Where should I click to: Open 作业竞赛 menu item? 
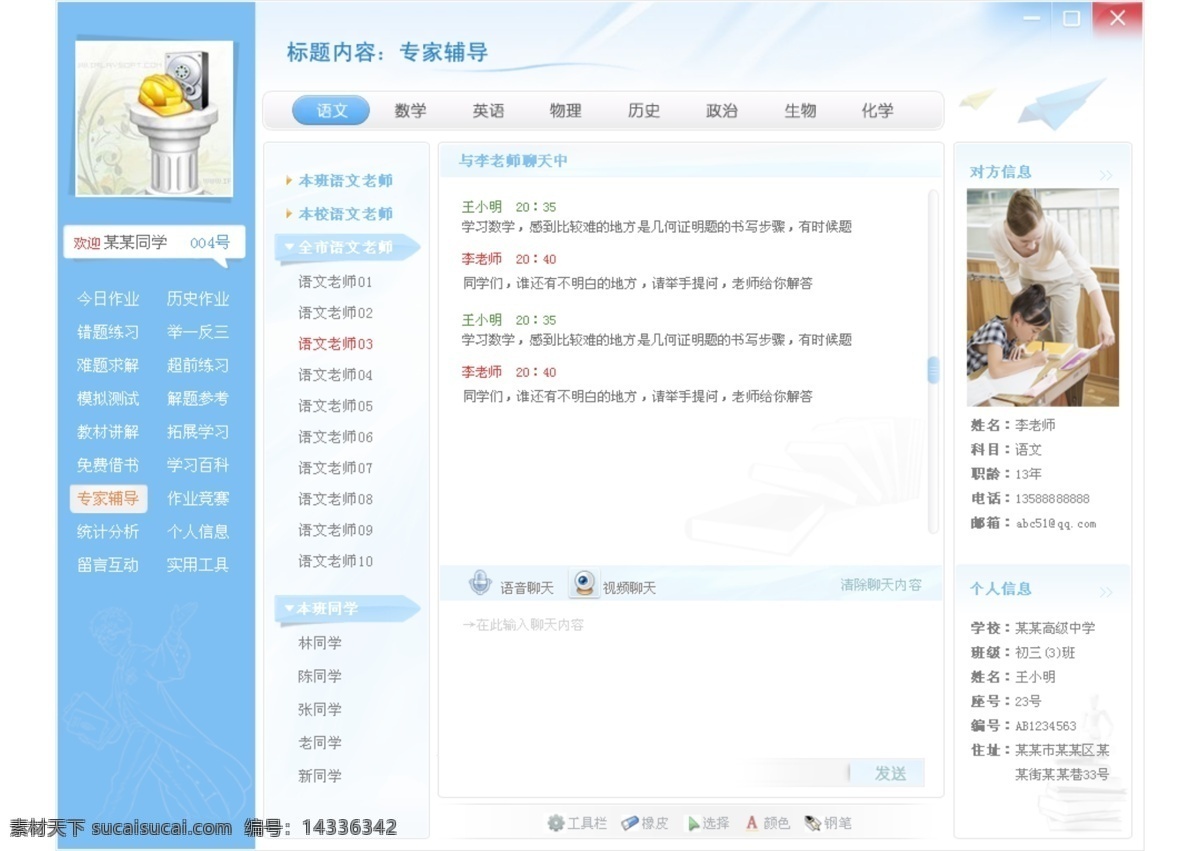pyautogui.click(x=198, y=498)
